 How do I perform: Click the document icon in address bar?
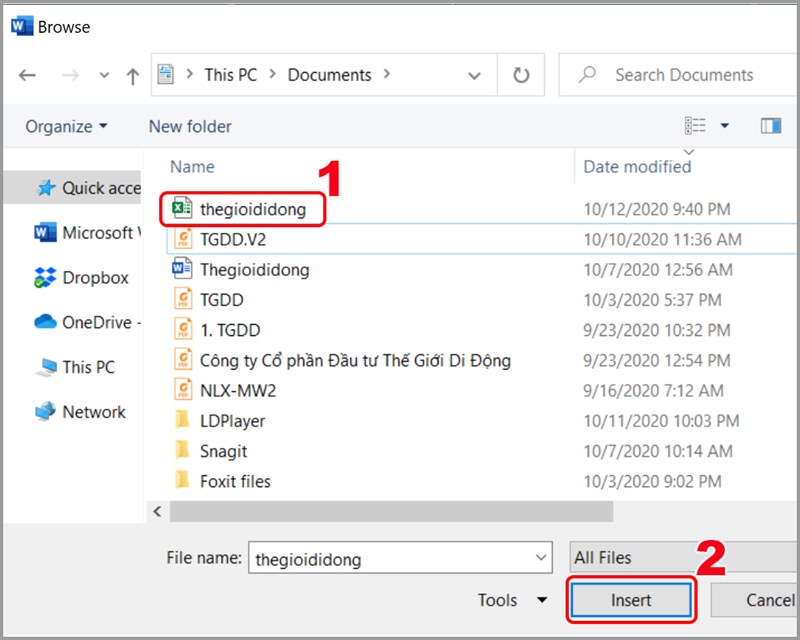point(165,75)
